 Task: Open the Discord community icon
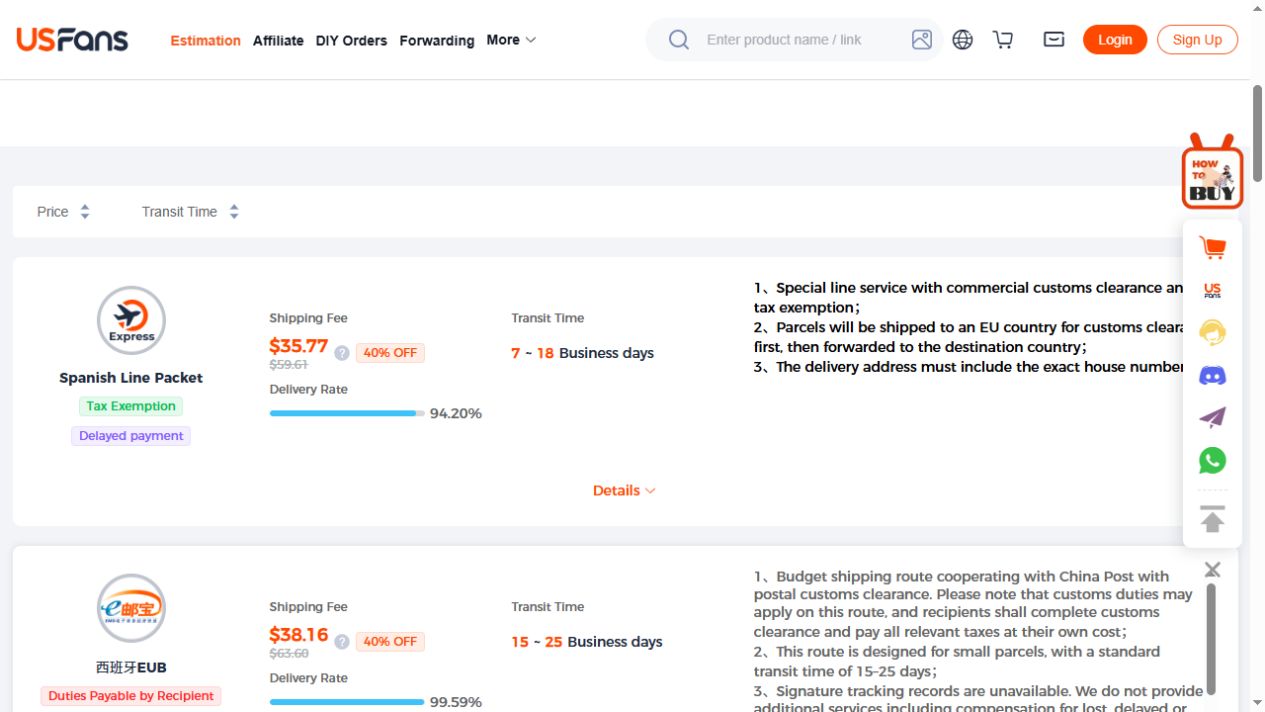1212,376
